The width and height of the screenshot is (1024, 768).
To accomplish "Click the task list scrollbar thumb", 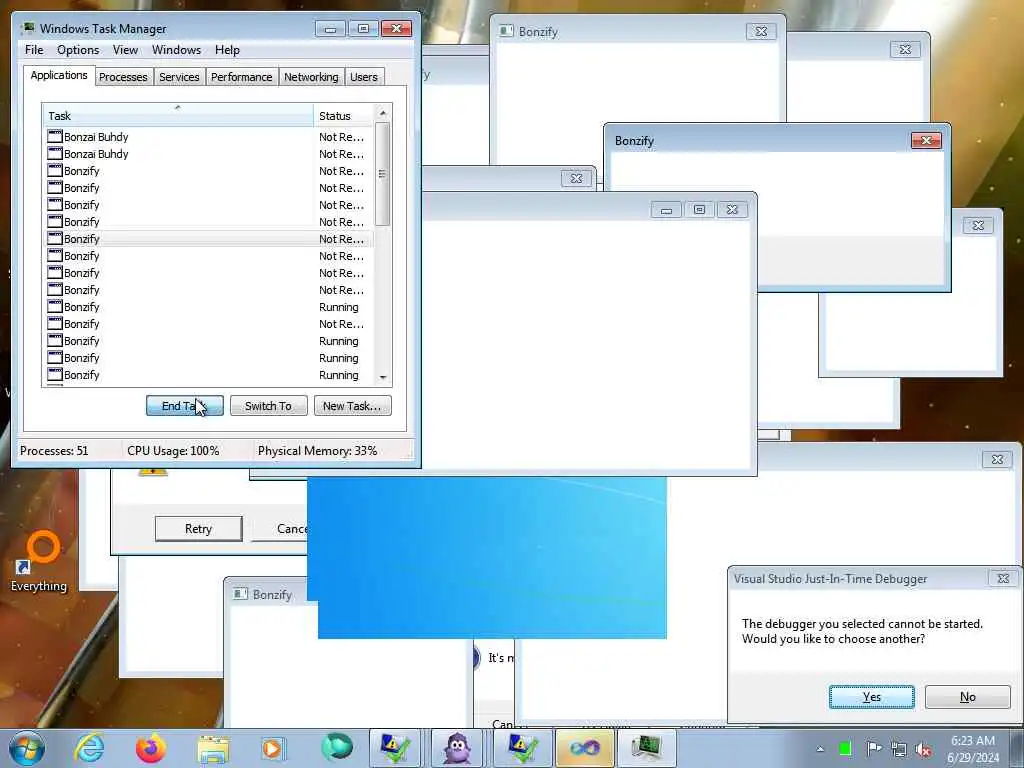I will (x=383, y=174).
